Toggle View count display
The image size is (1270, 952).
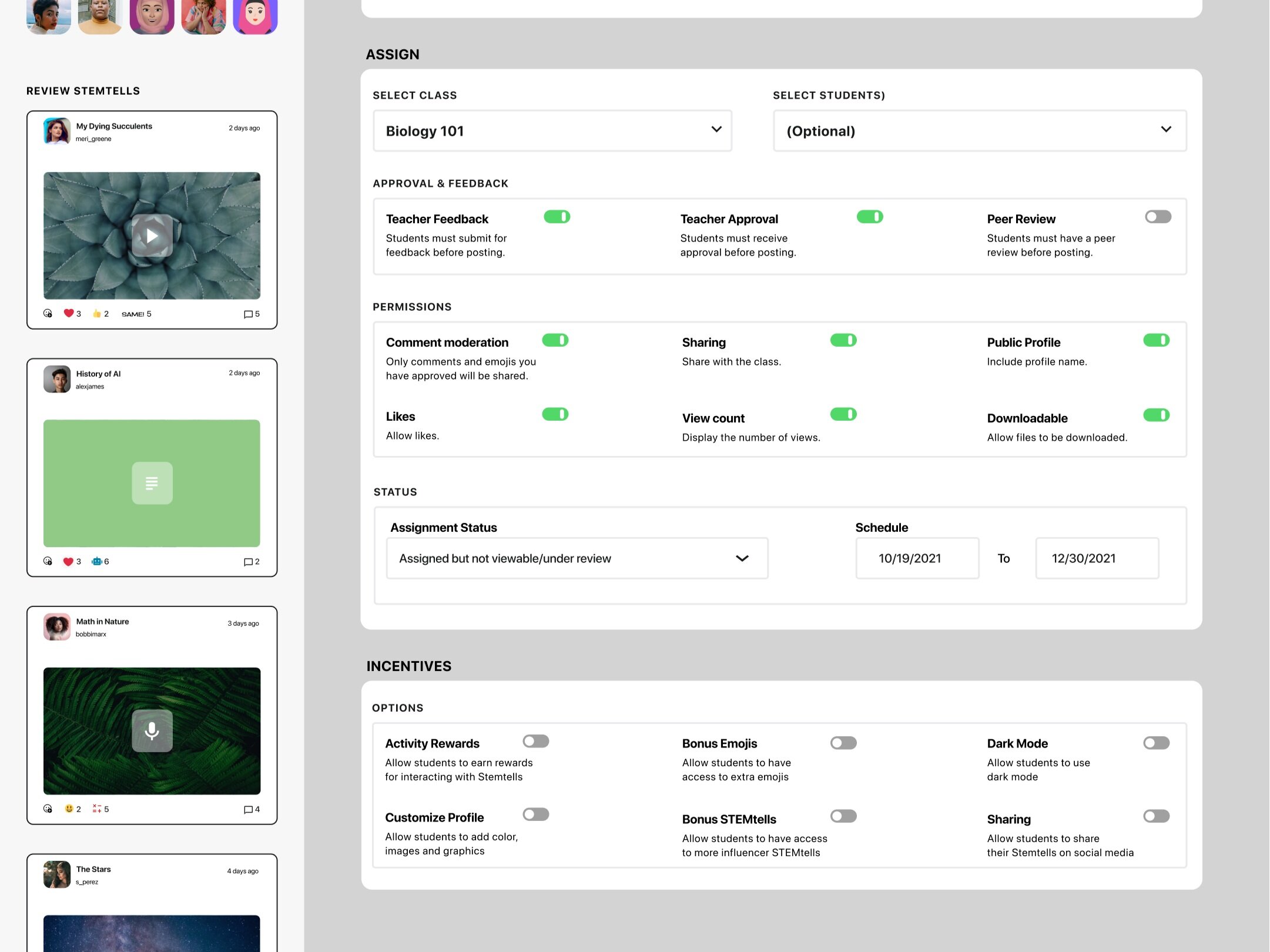(844, 414)
